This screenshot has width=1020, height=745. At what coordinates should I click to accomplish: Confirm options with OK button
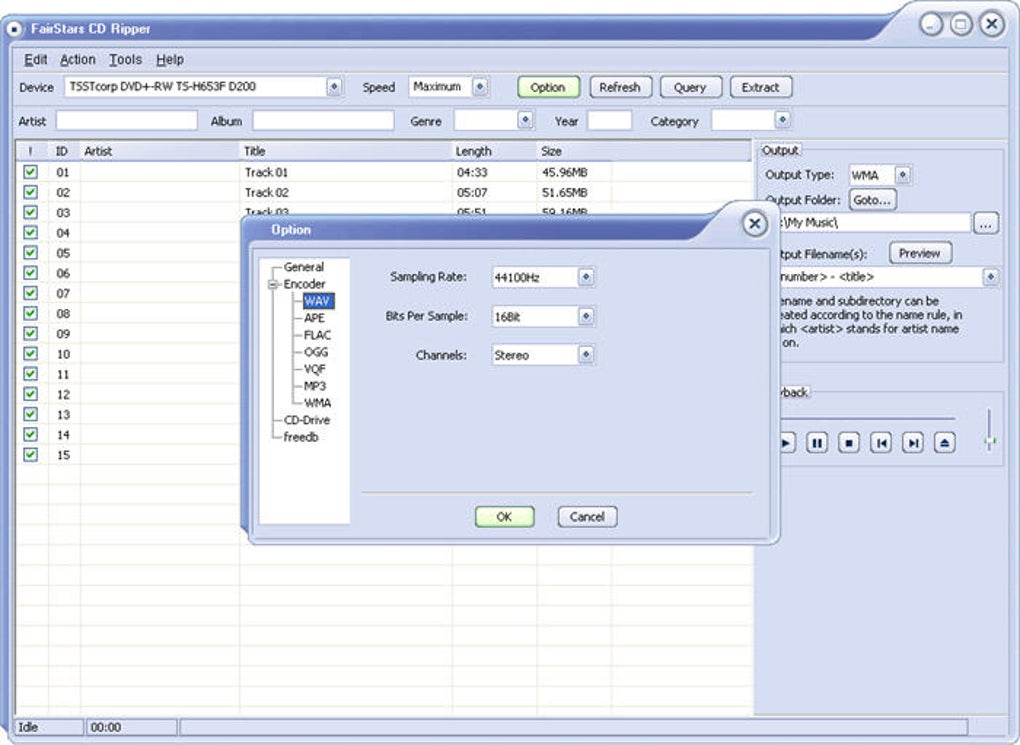pos(504,517)
